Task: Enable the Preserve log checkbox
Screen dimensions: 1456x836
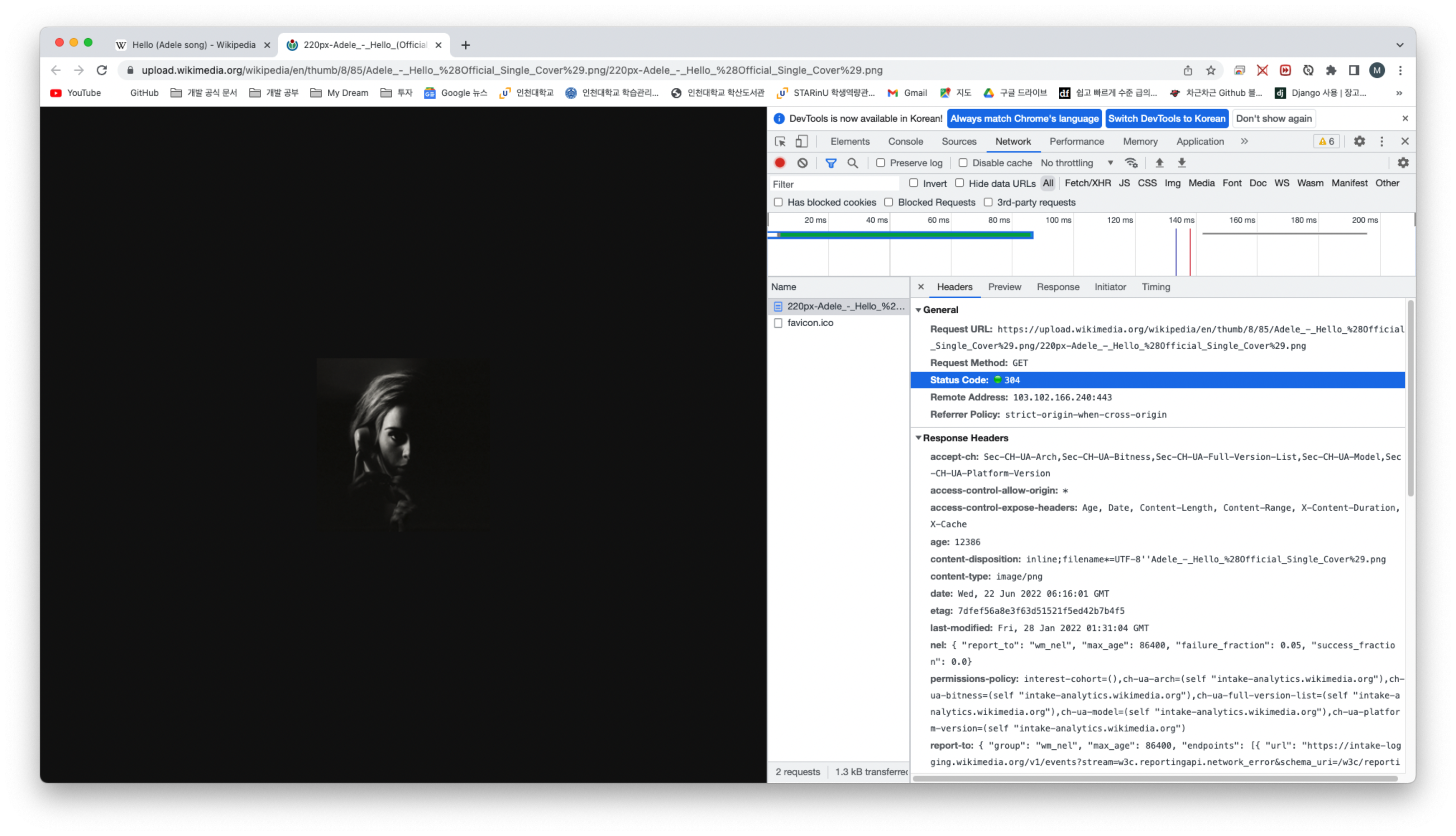Action: pos(881,163)
